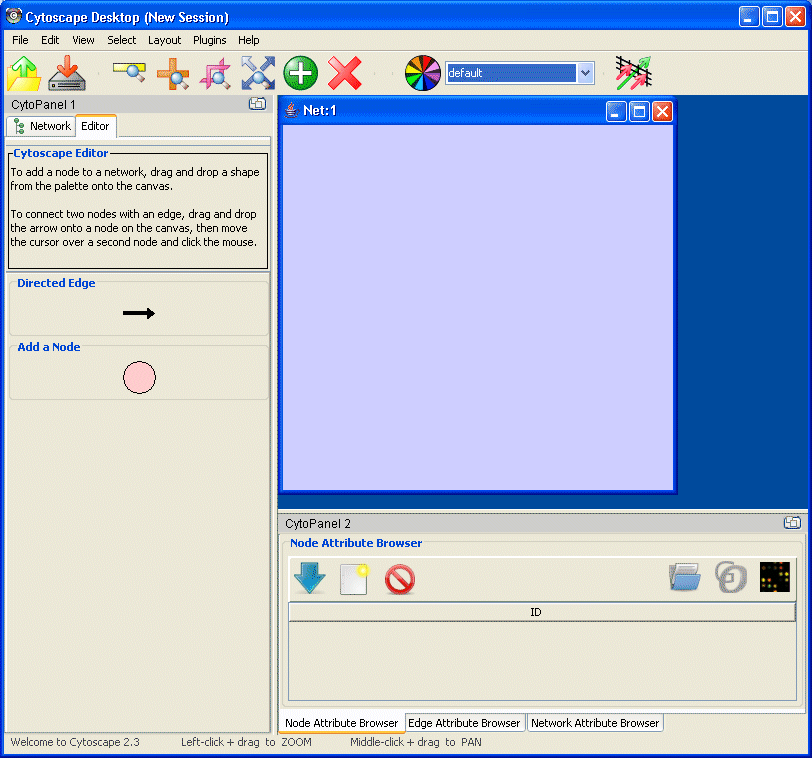The image size is (812, 758).
Task: Select the pink Add a Node circle
Action: point(139,378)
